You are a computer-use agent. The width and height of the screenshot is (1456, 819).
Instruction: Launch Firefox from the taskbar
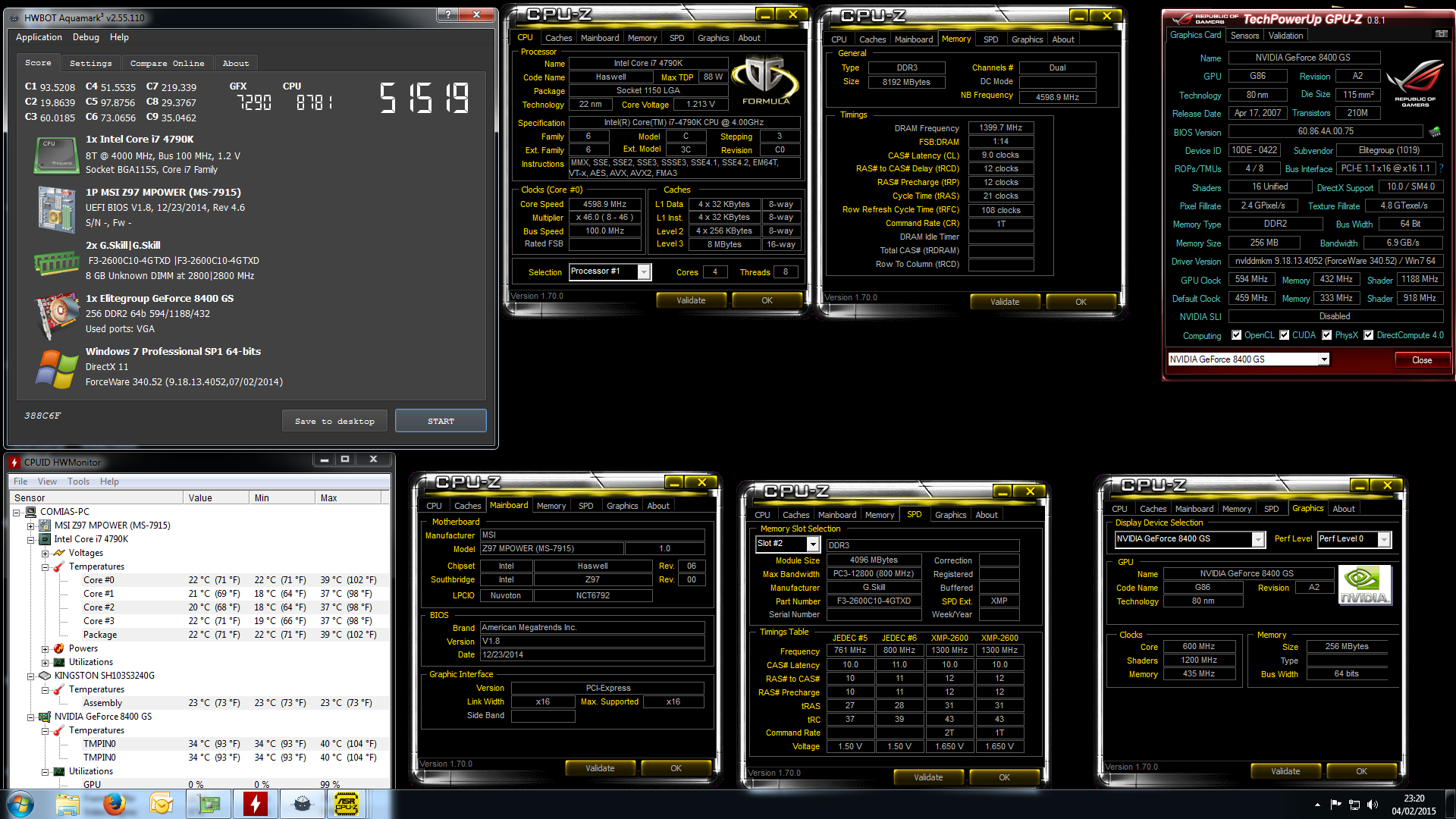click(x=115, y=804)
